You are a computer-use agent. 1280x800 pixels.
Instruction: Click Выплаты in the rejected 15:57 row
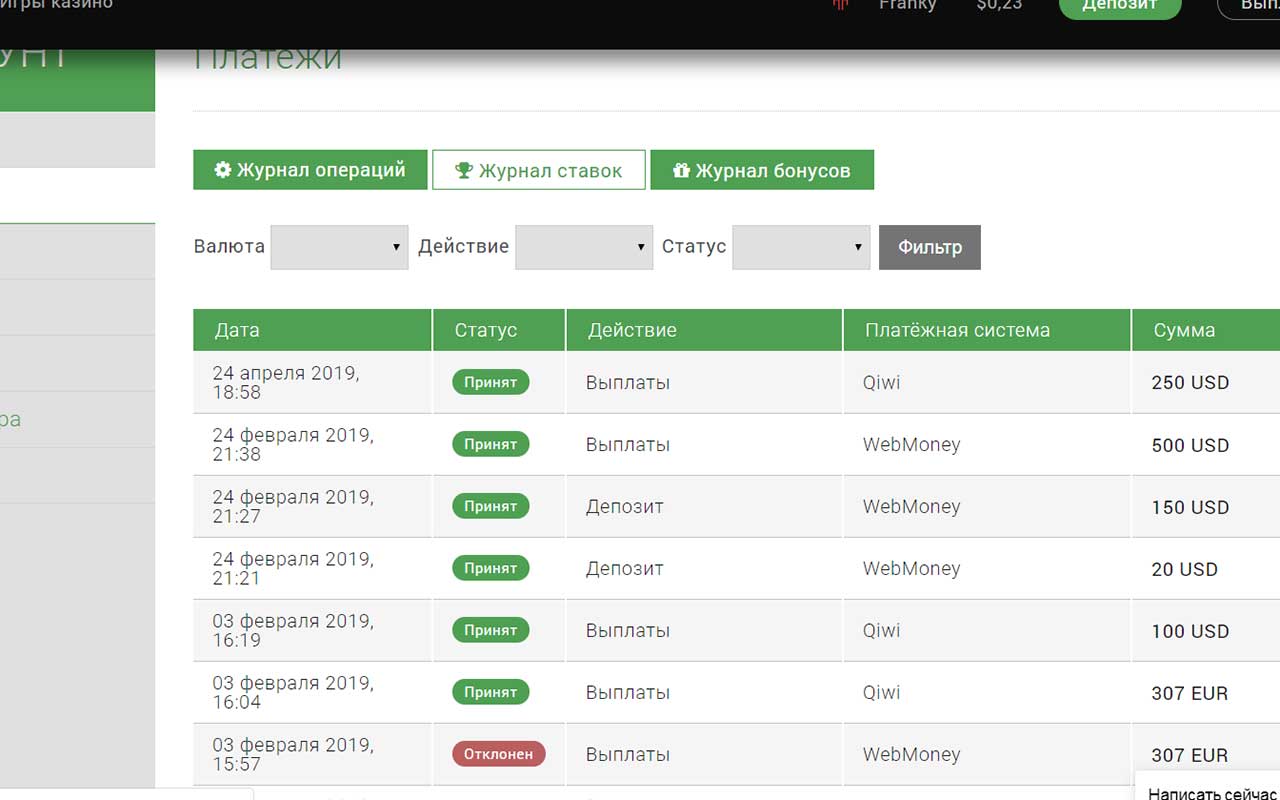[x=628, y=755]
